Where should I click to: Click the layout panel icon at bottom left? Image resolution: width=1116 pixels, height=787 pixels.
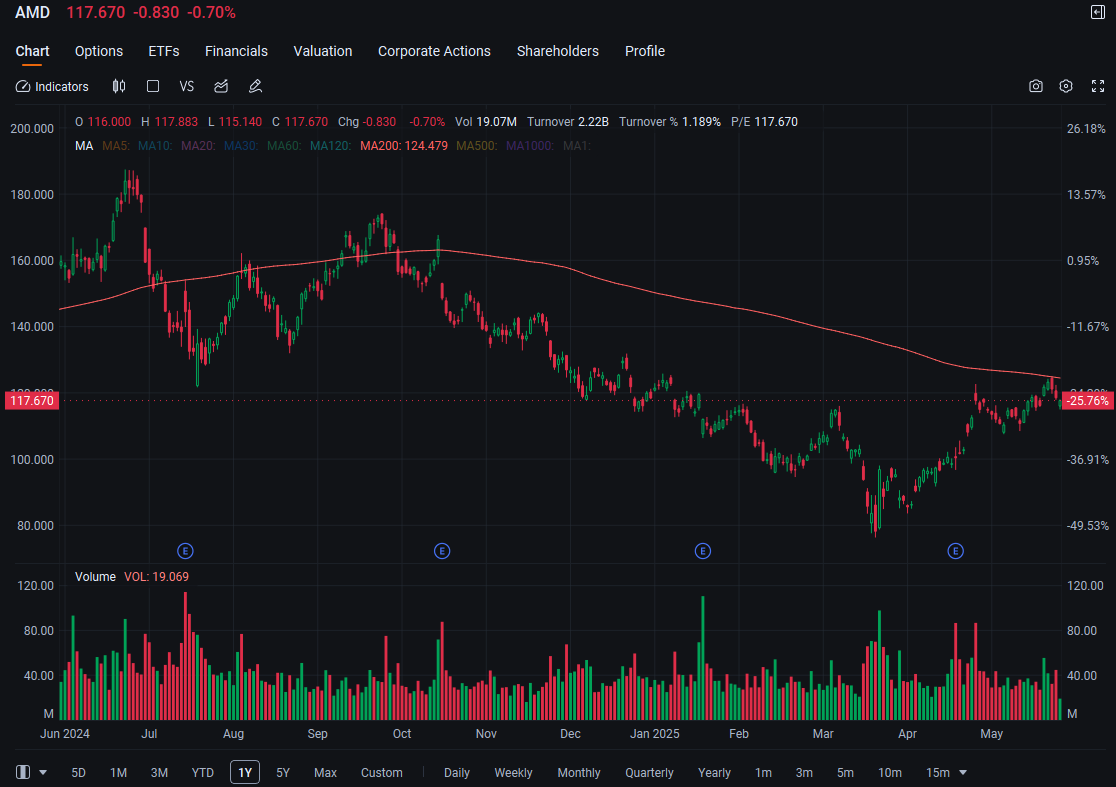[x=23, y=772]
